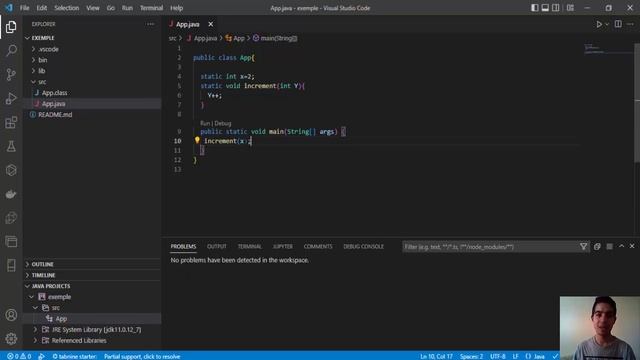Open Explorer Views and More Actions menu
Screen dimensions: 640x360
click(150, 24)
